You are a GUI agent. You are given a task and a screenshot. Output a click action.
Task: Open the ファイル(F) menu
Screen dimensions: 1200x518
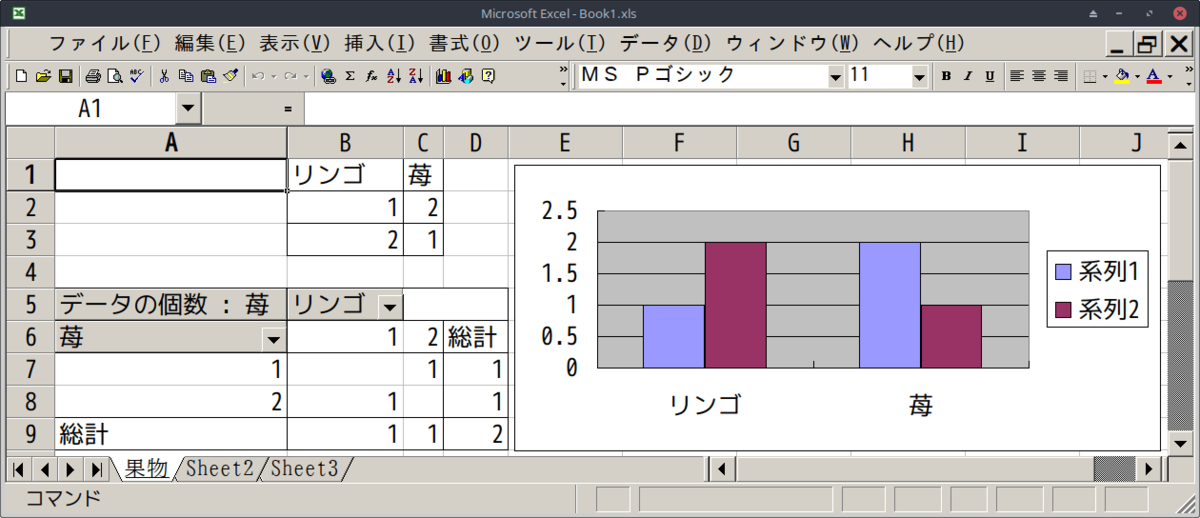105,44
